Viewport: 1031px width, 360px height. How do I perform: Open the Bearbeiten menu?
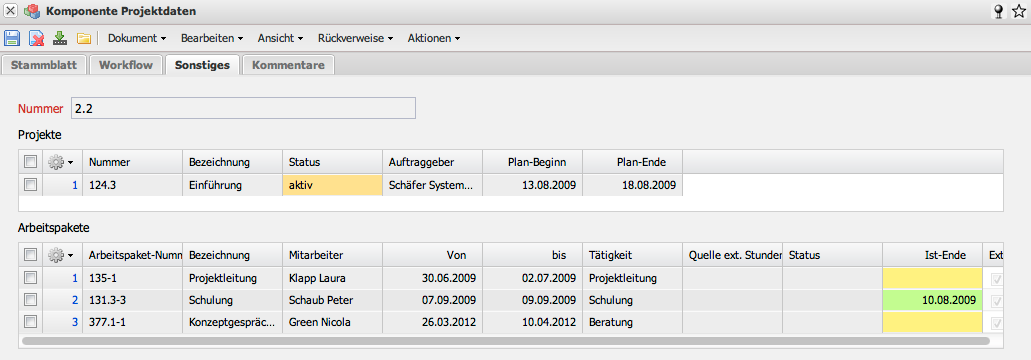[212, 38]
